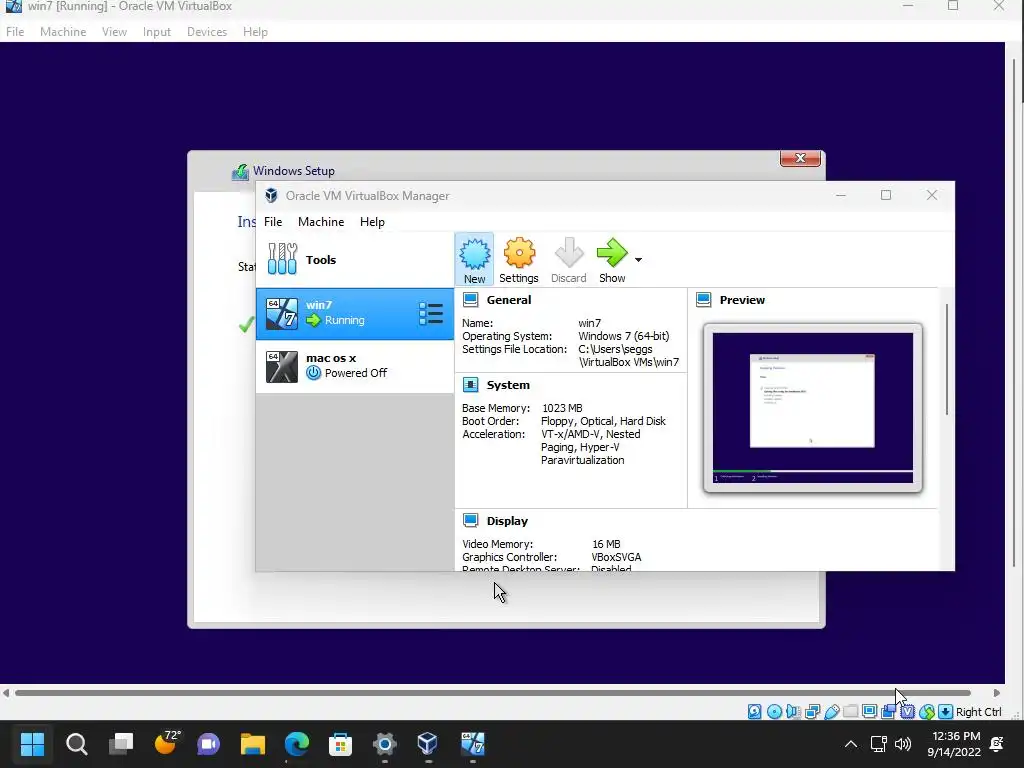The image size is (1024, 768).
Task: Click the CPU virtualization V status icon
Action: coord(907,711)
